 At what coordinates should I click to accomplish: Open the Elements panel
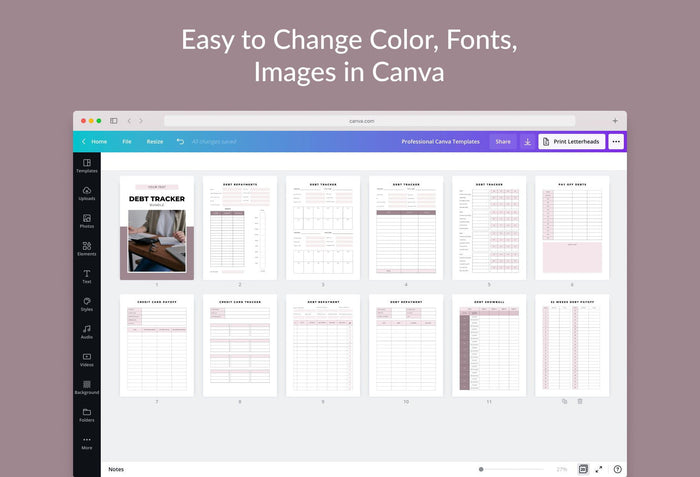coord(87,249)
